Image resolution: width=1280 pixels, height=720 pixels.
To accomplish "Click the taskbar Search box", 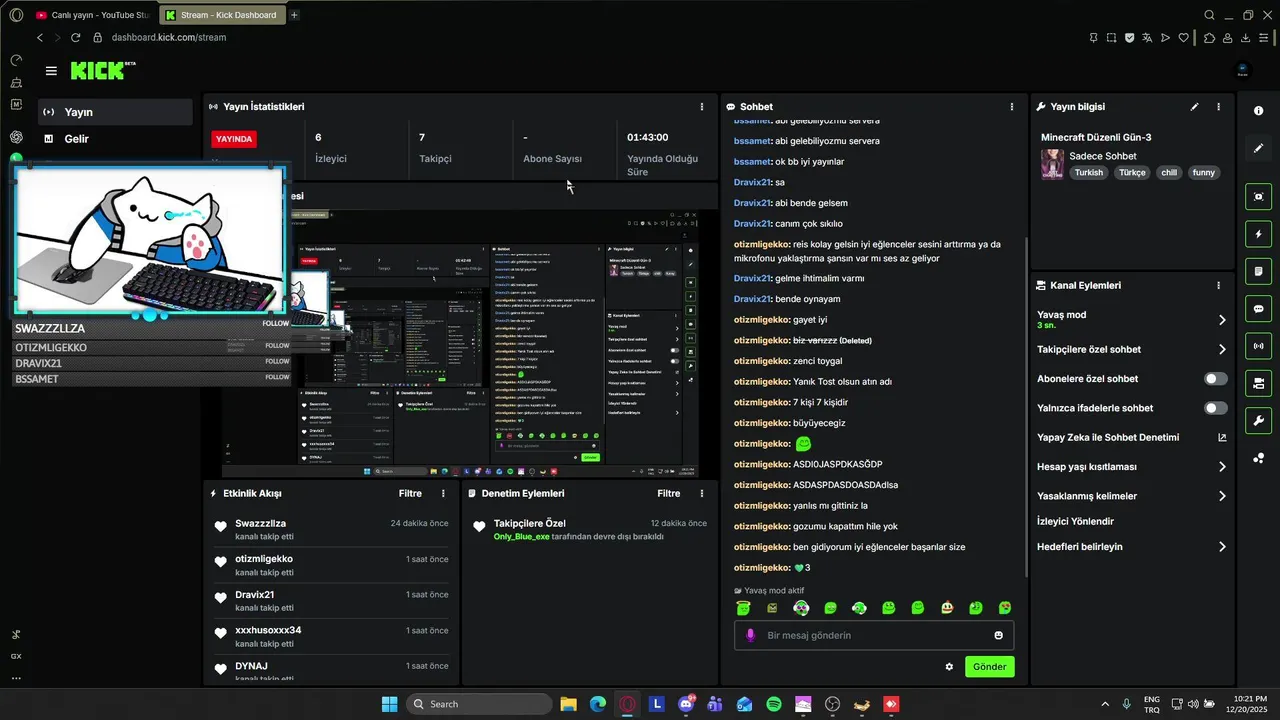I will point(480,704).
